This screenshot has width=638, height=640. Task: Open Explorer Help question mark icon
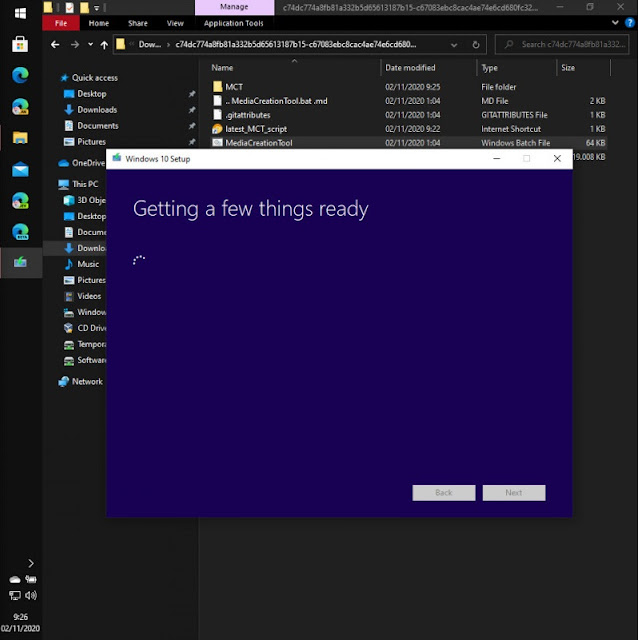click(629, 23)
